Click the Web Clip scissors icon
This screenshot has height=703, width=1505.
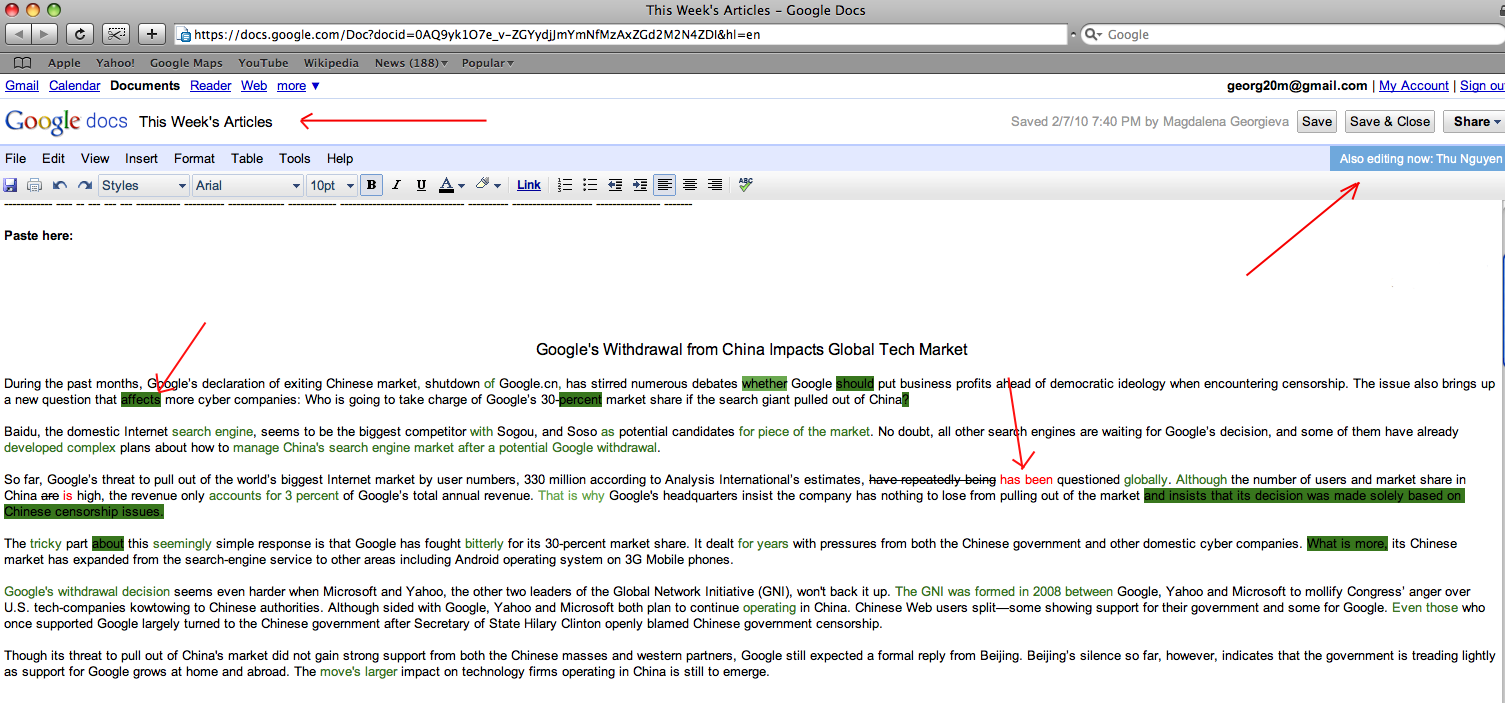[116, 34]
